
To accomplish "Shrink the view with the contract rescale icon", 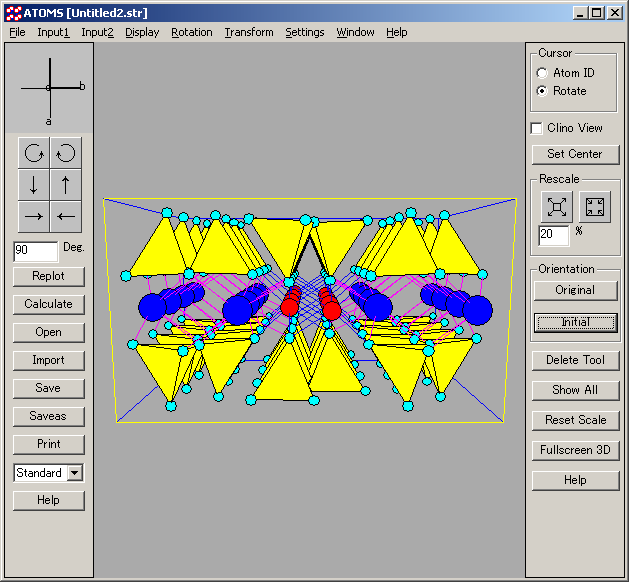I will (595, 207).
